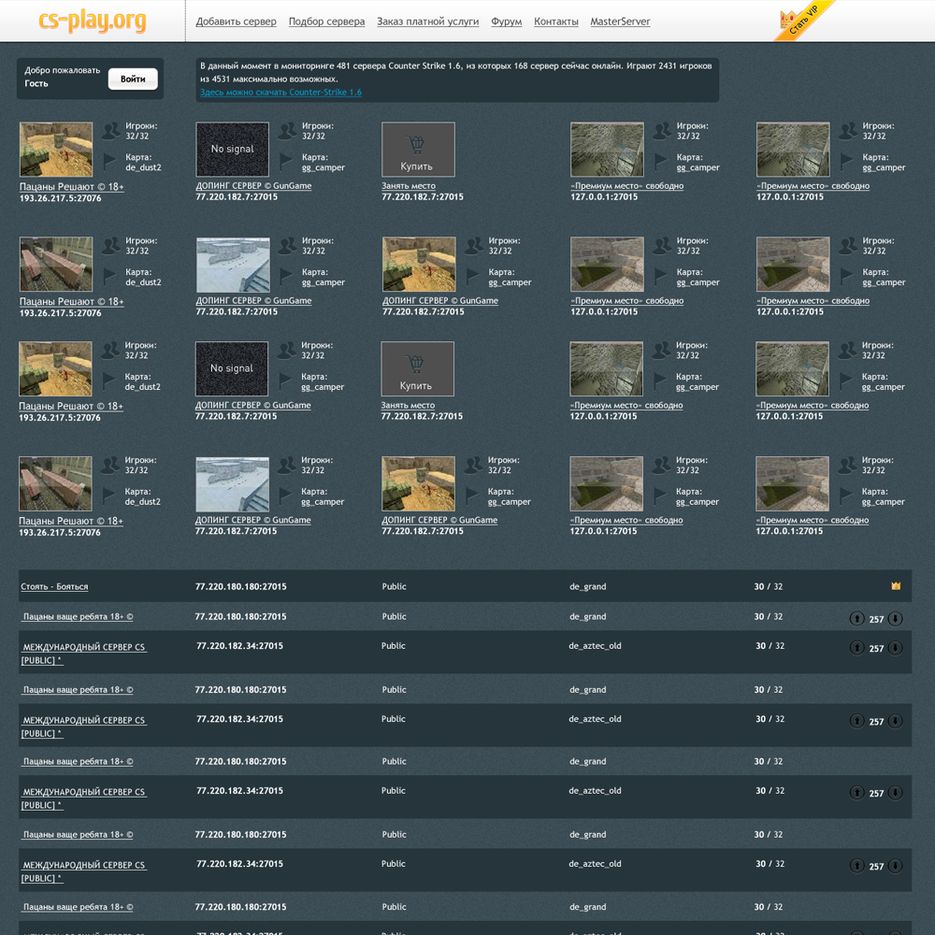The image size is (935, 935).
Task: Open the Подбор сервера menu item
Action: (x=327, y=21)
